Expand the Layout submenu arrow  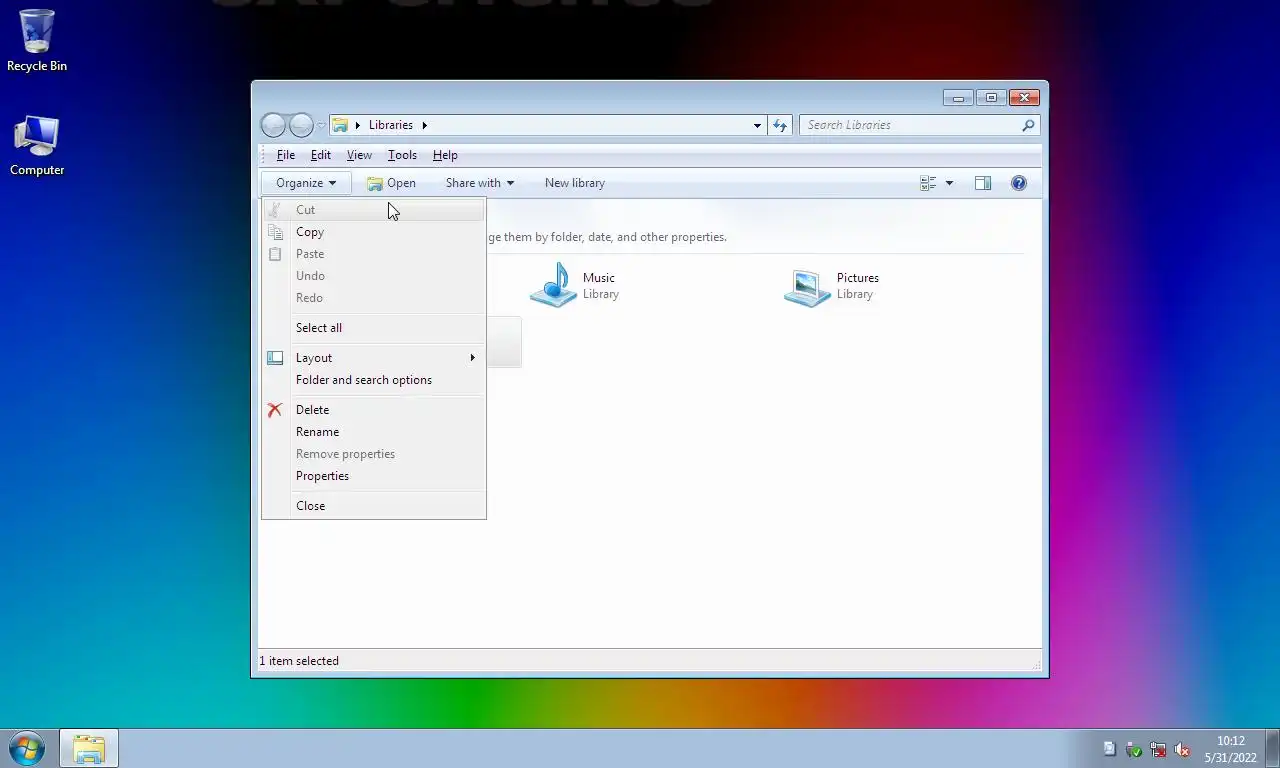(x=473, y=358)
